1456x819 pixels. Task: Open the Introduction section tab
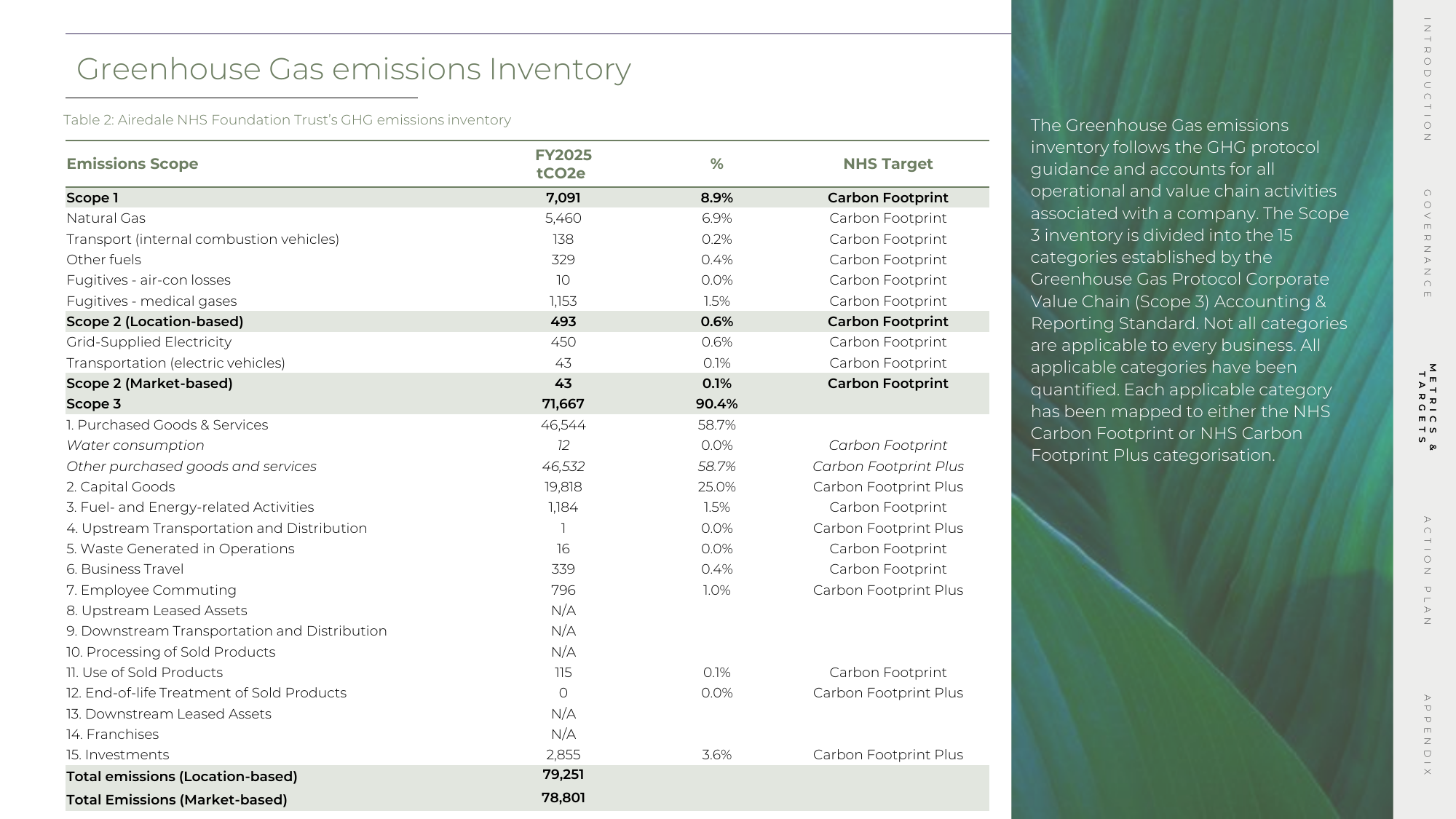tap(1427, 79)
